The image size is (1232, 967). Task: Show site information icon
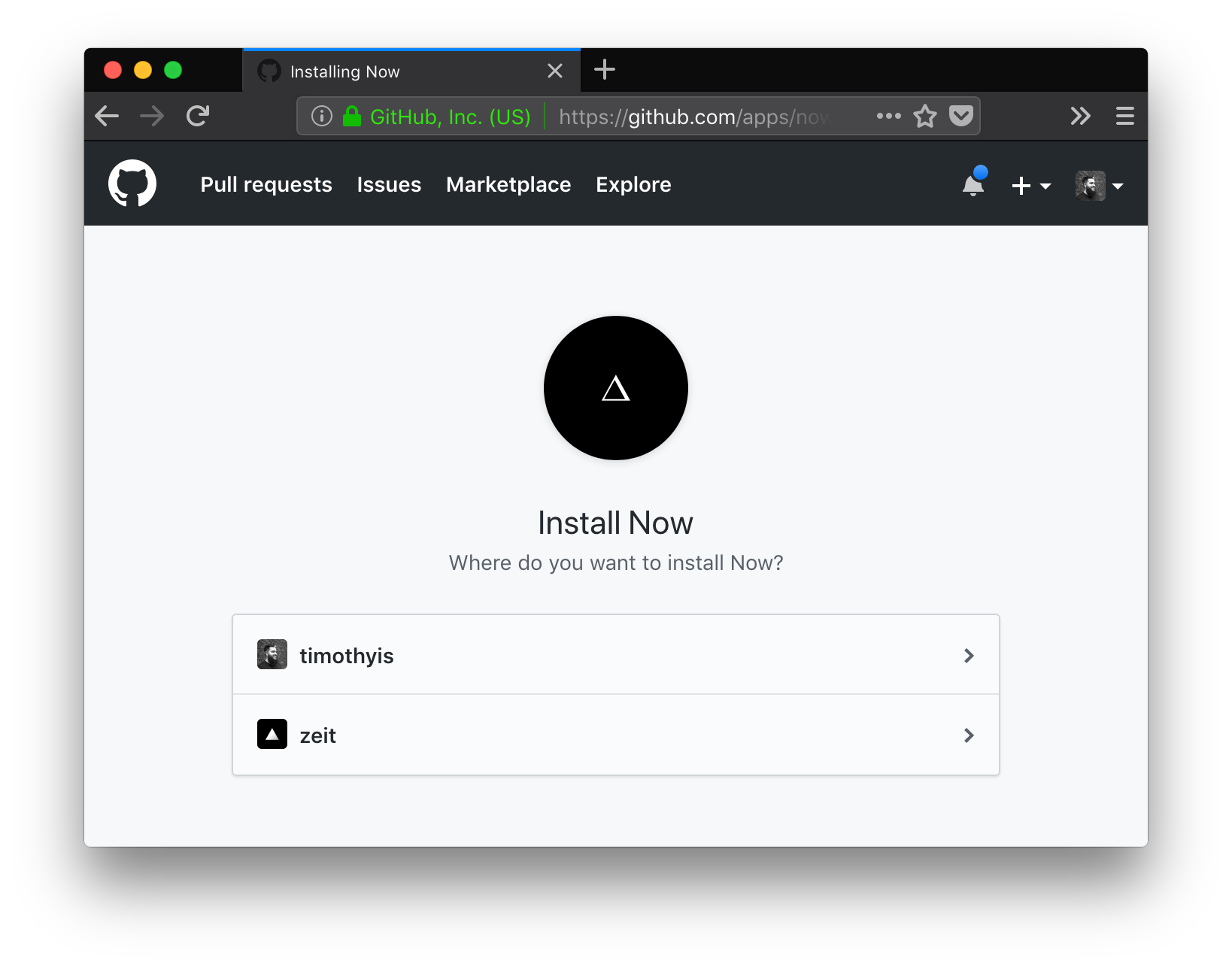pos(322,116)
